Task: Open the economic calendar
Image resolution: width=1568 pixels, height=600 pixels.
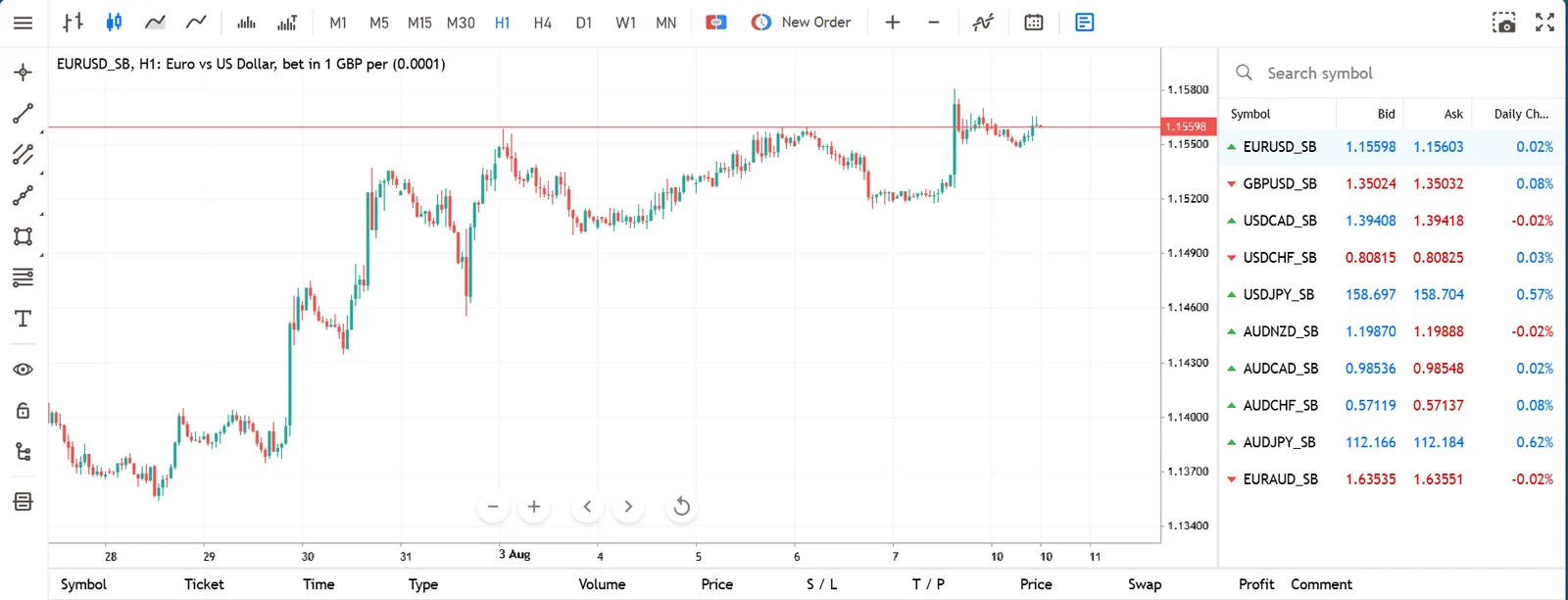Action: coord(1034,23)
